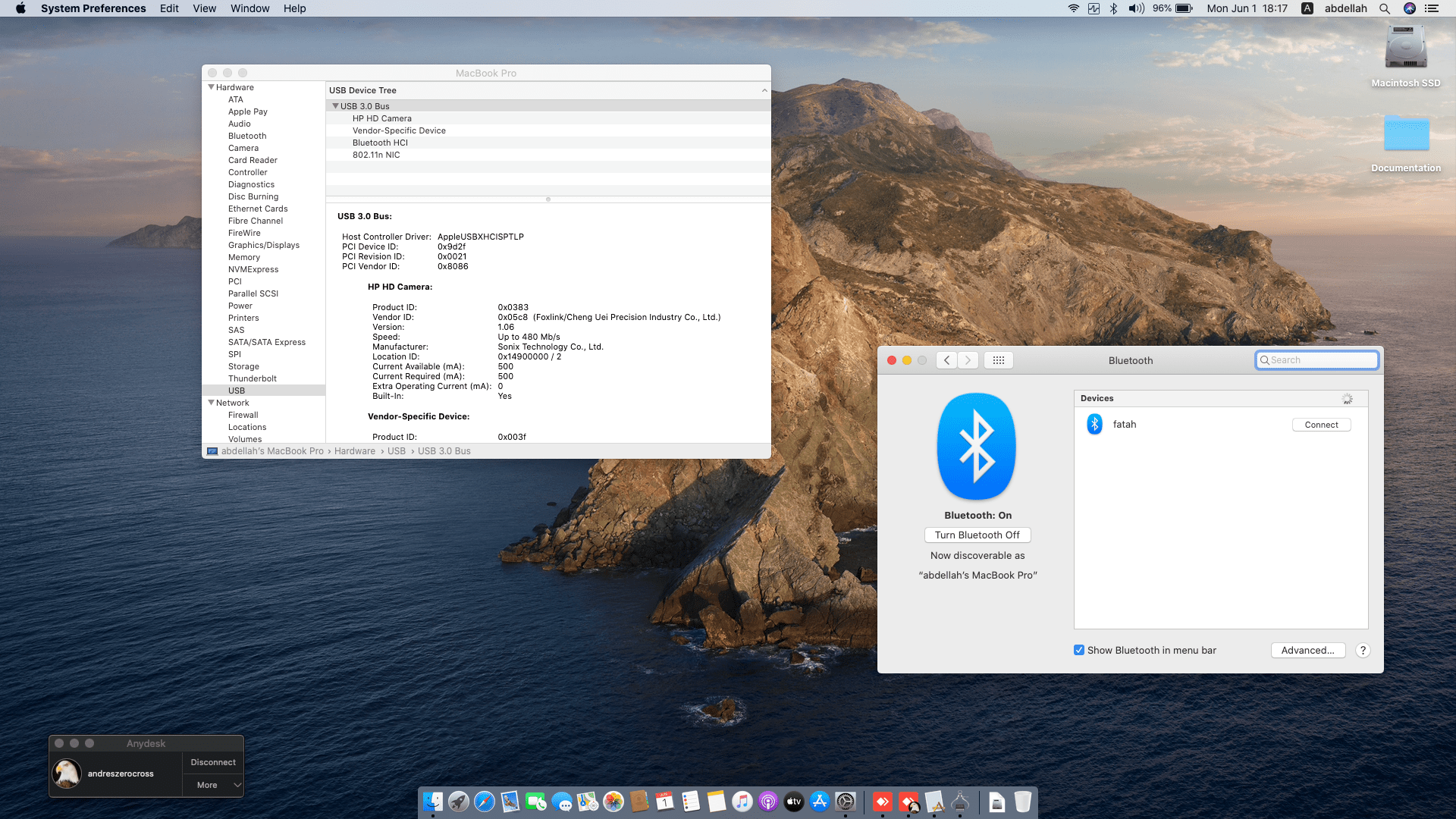Toggle Show Bluetooth in menu bar checkbox
Screen dimensions: 1456x819
coord(1079,650)
